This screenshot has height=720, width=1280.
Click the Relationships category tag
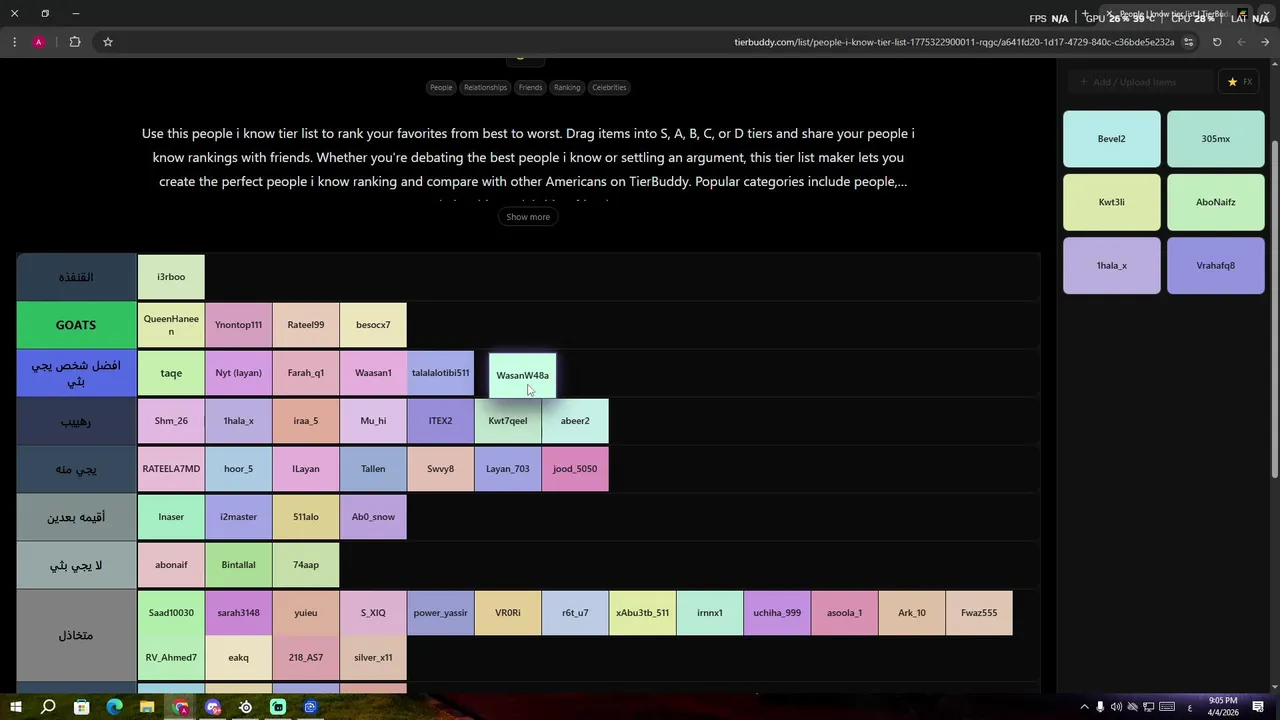pos(485,87)
